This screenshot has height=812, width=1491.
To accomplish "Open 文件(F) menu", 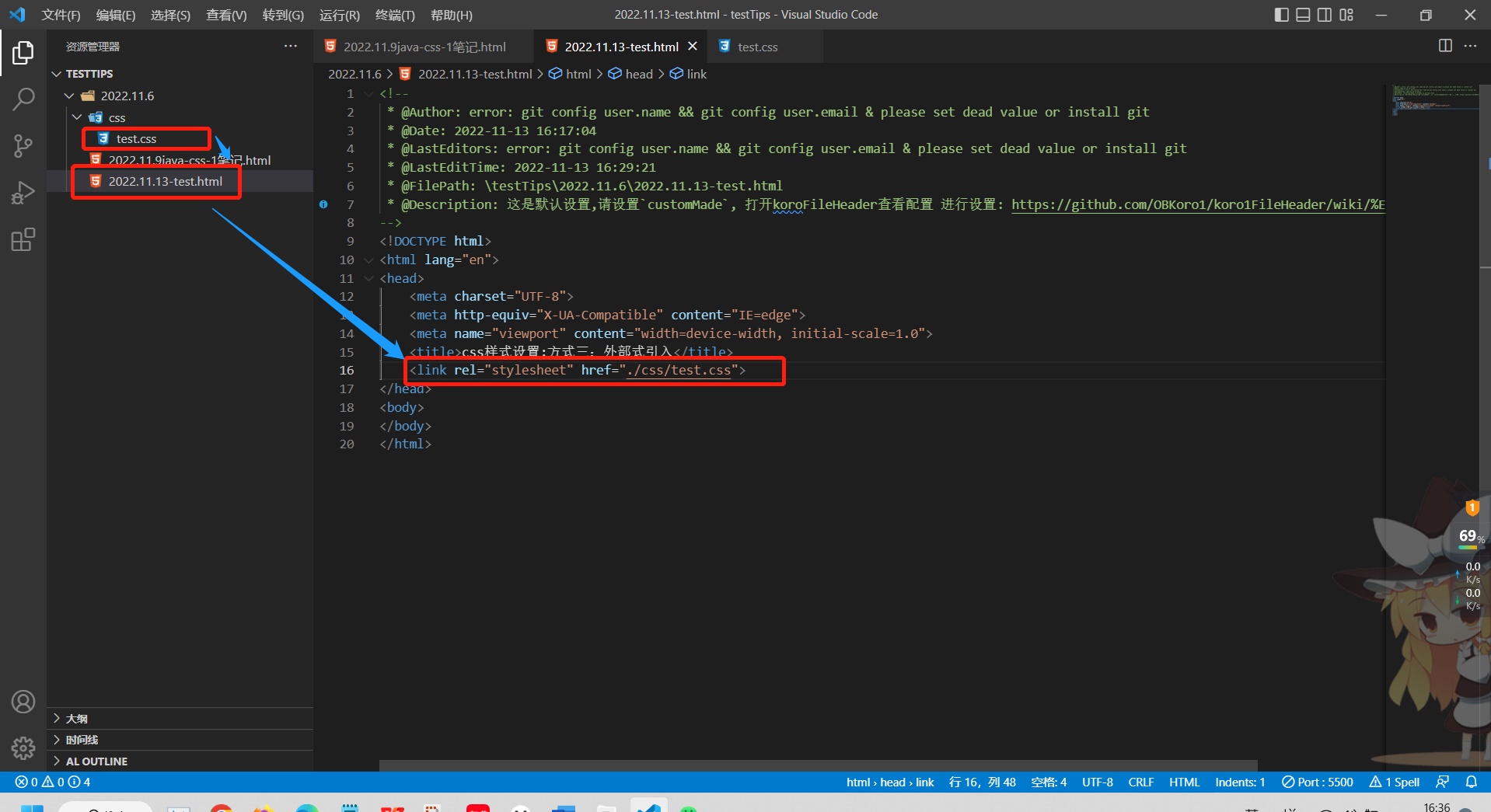I will click(x=61, y=15).
